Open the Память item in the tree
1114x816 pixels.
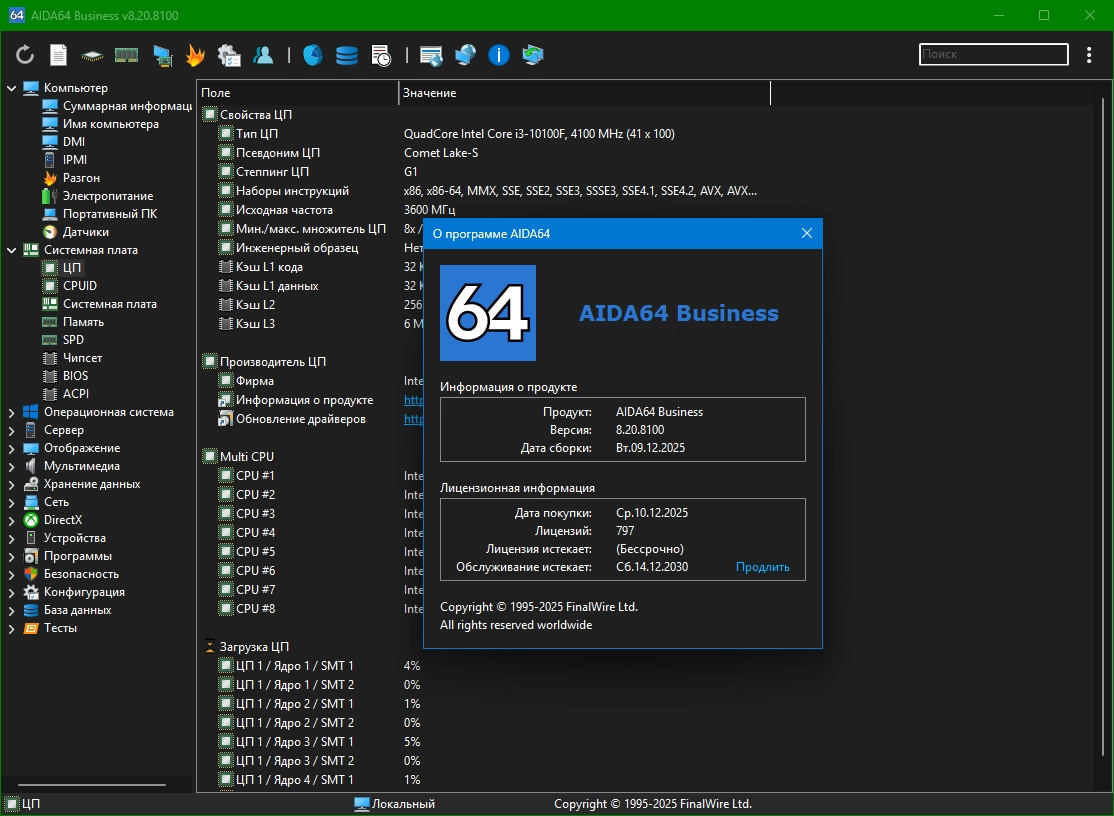[83, 322]
